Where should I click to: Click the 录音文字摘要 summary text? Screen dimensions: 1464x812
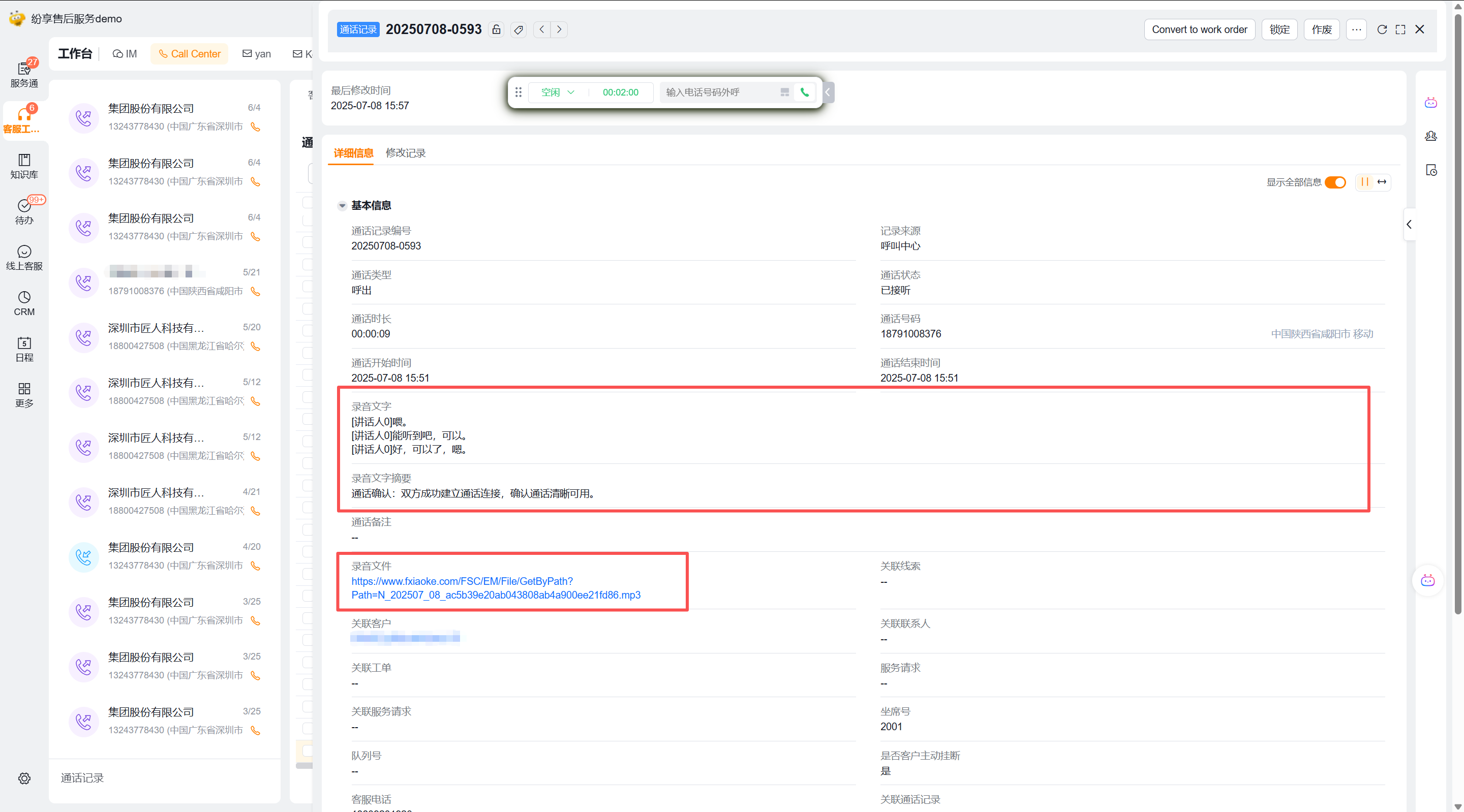[473, 494]
